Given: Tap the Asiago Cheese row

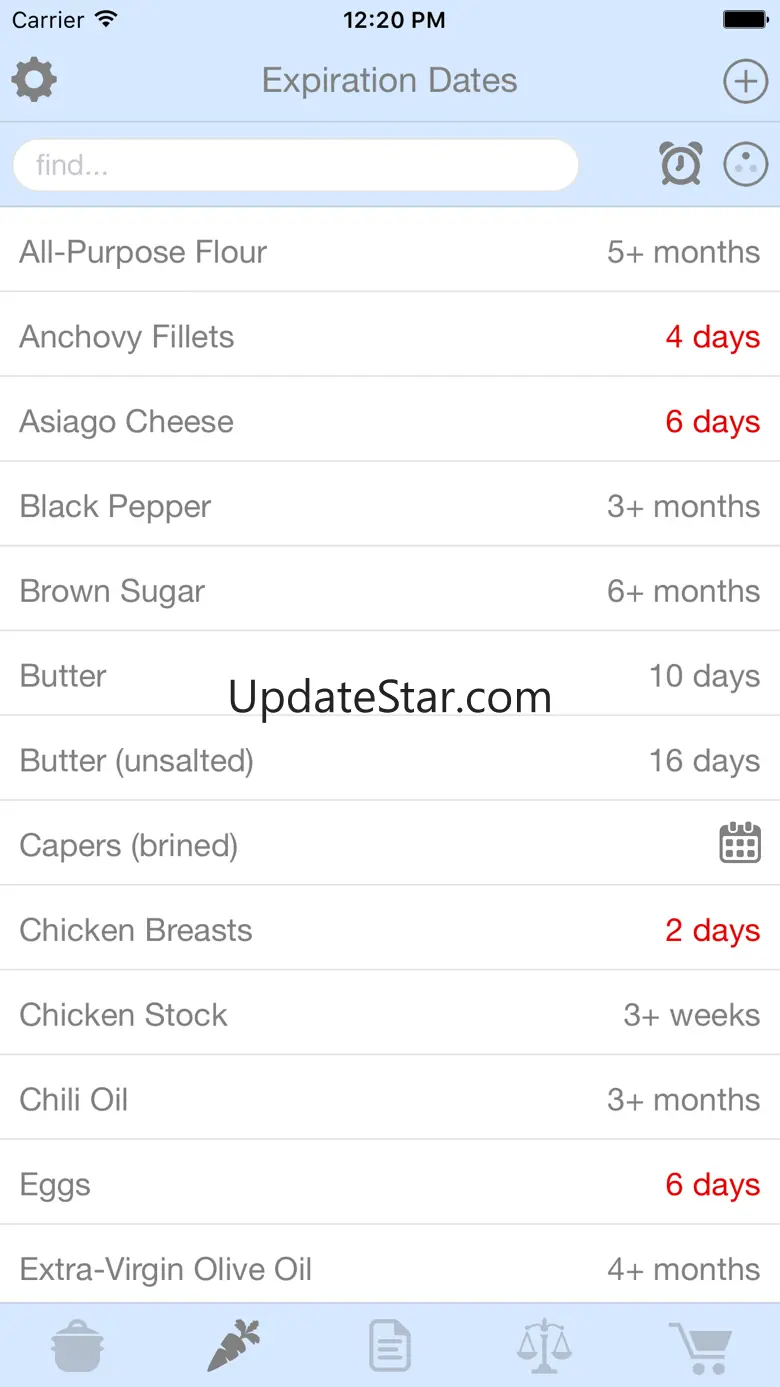Looking at the screenshot, I should pyautogui.click(x=389, y=422).
